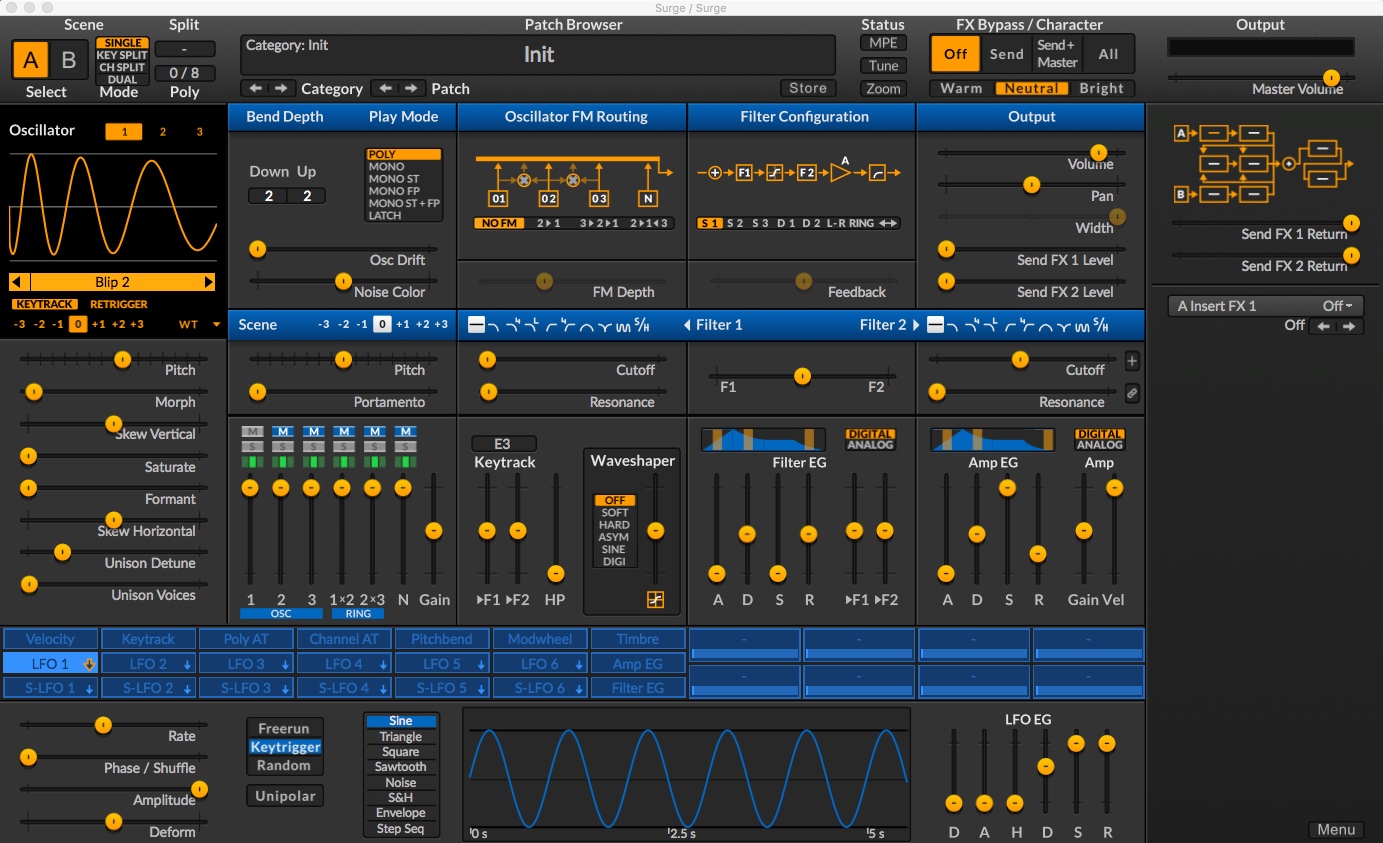
Task: Select next Insert FX with right arrow
Action: (1350, 326)
